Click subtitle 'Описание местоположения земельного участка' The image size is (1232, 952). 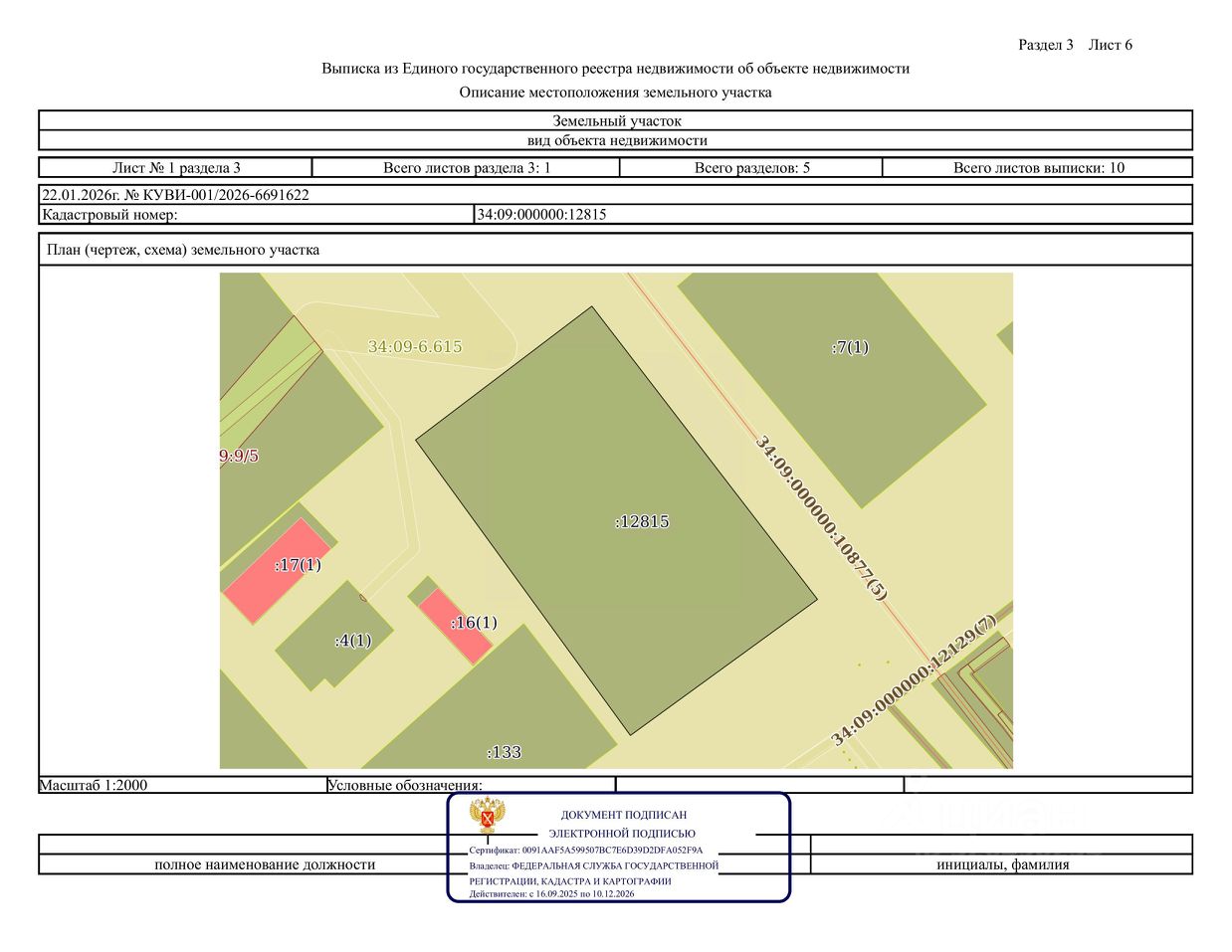click(615, 93)
